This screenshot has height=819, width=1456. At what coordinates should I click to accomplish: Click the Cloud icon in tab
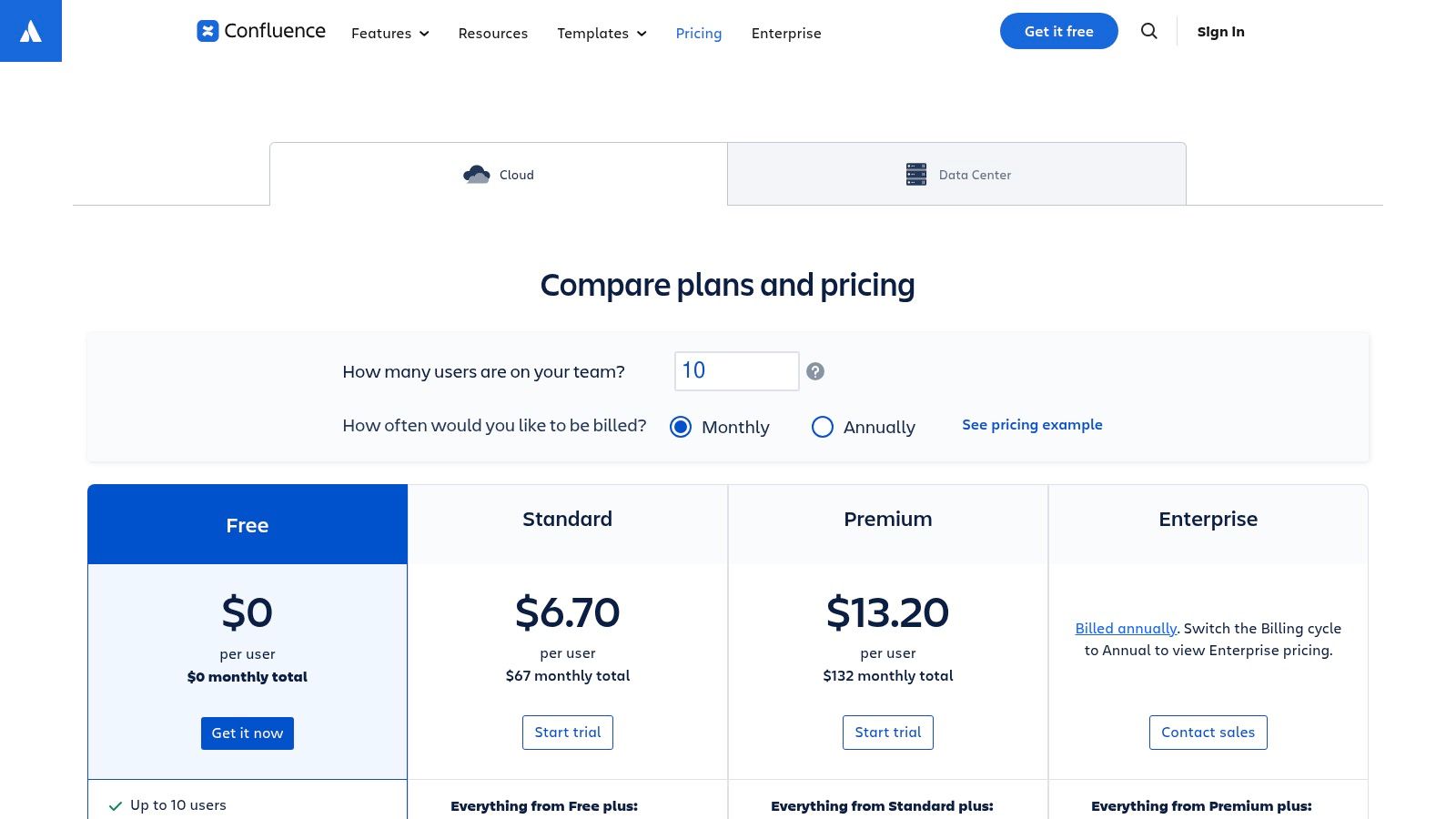click(x=476, y=174)
